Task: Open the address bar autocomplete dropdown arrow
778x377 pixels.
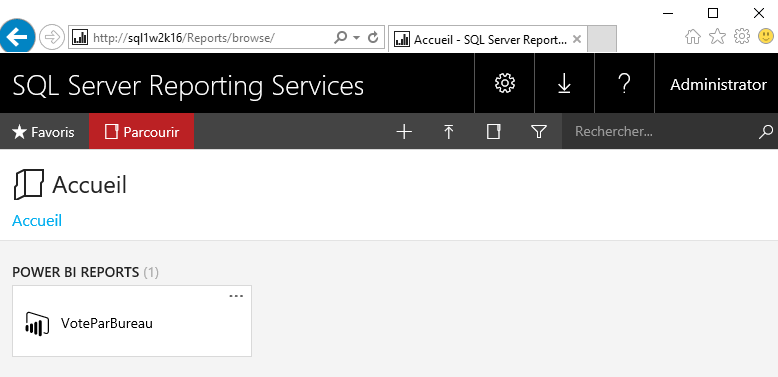Action: 356,38
